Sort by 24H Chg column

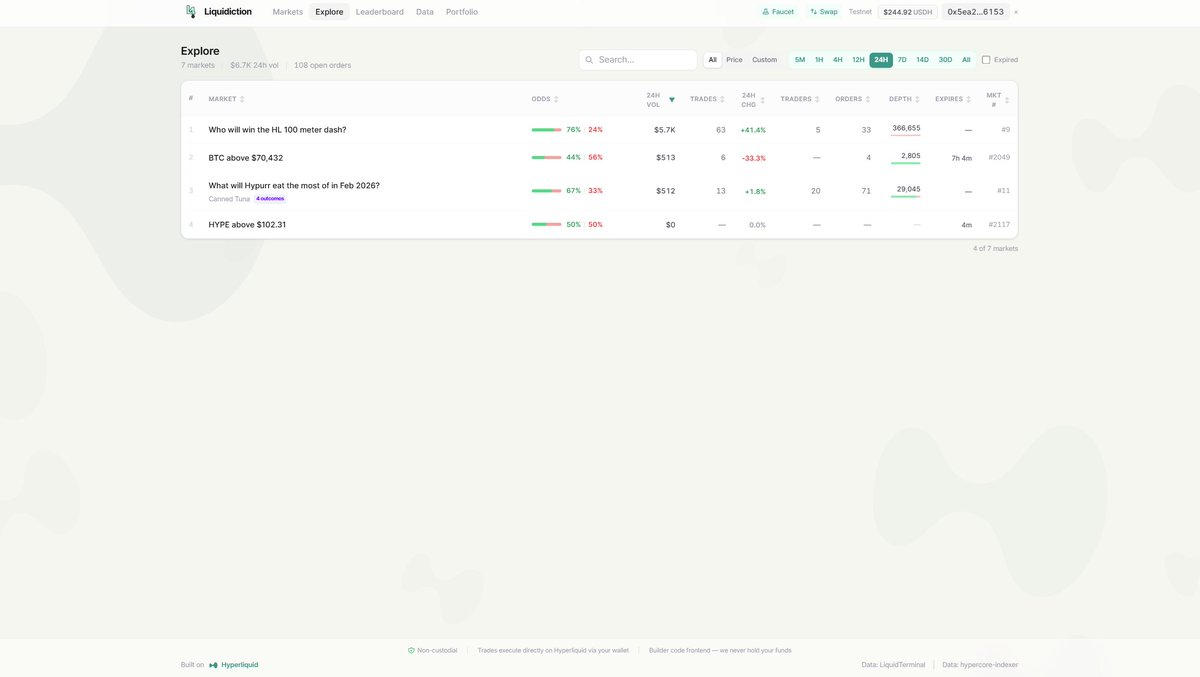(753, 99)
